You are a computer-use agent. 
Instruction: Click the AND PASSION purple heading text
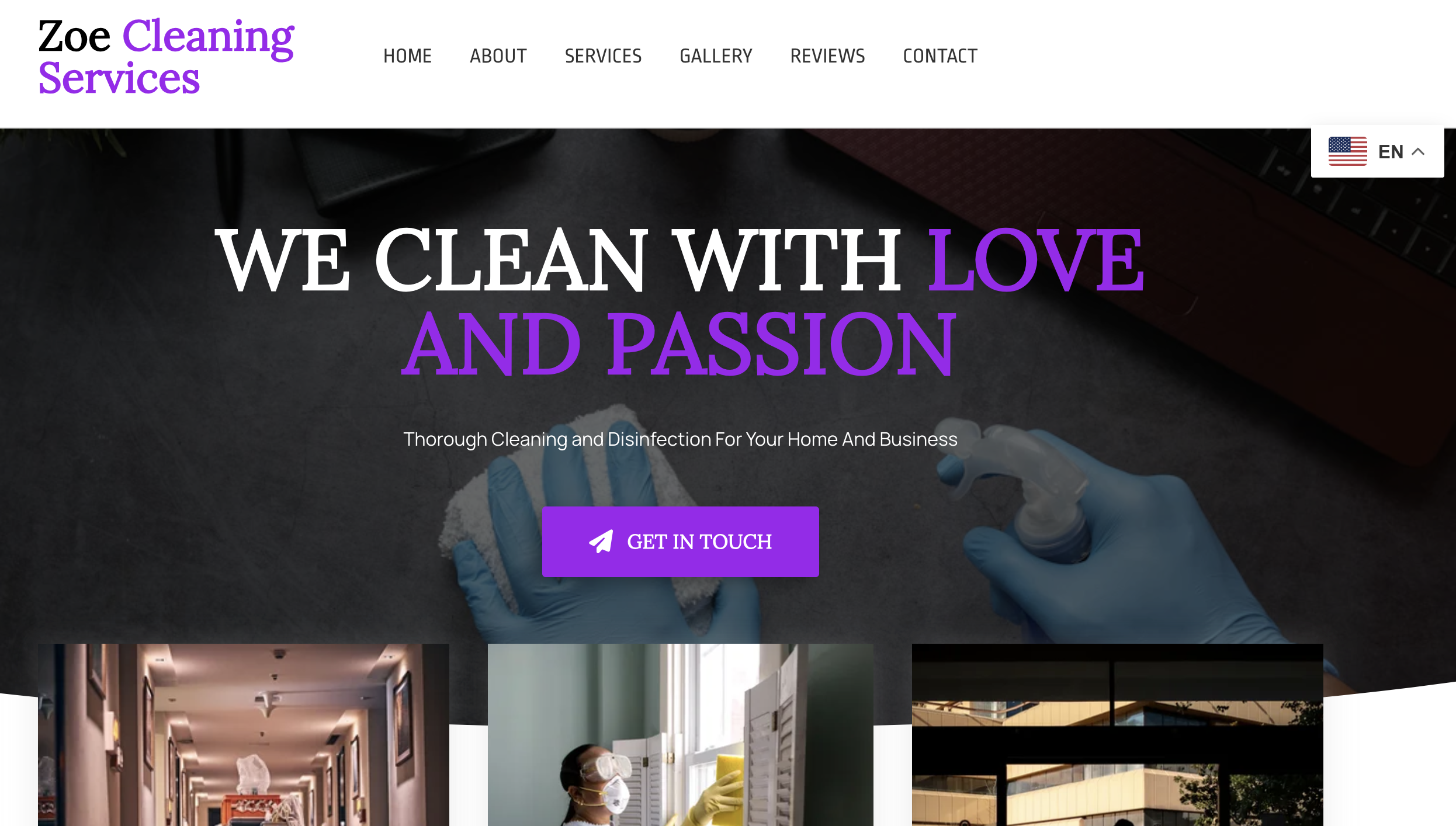pyautogui.click(x=678, y=344)
